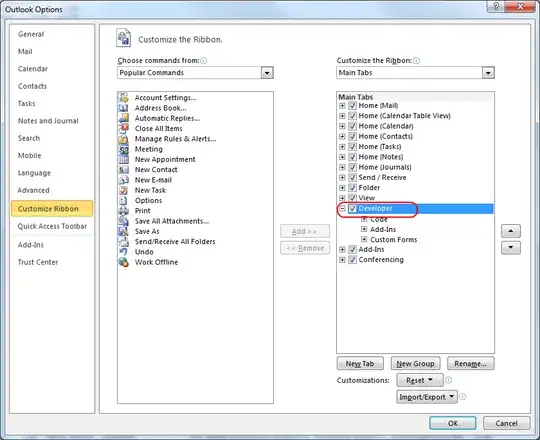Viewport: 540px width, 440px height.
Task: Click the Cancel button
Action: pyautogui.click(x=506, y=423)
